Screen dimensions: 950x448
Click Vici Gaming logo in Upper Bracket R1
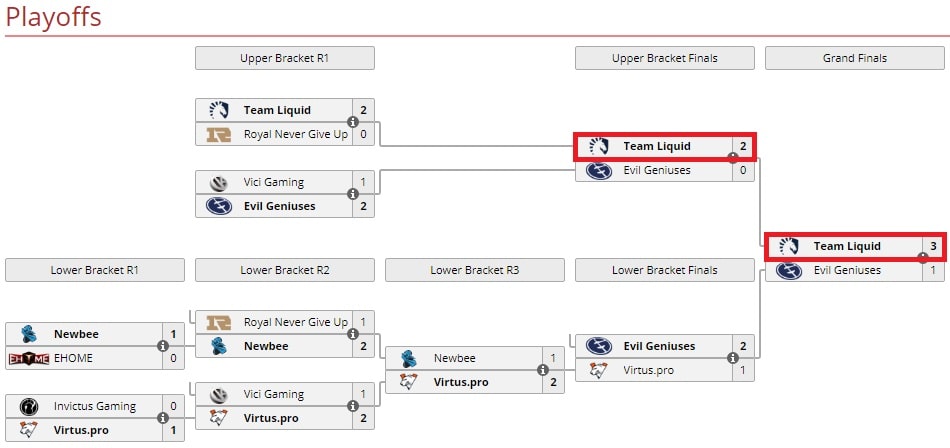tap(219, 182)
